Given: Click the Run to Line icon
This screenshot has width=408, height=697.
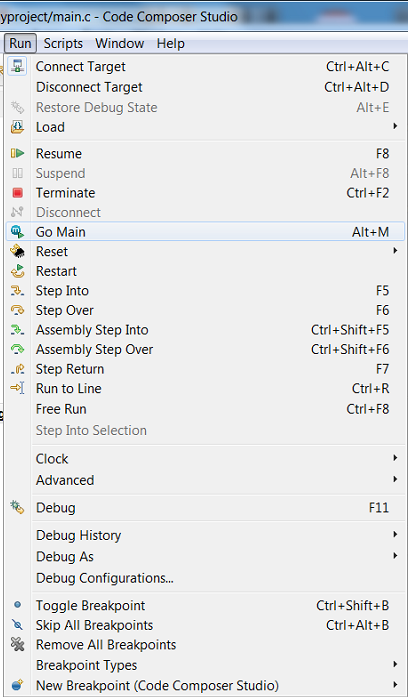Looking at the screenshot, I should [17, 389].
